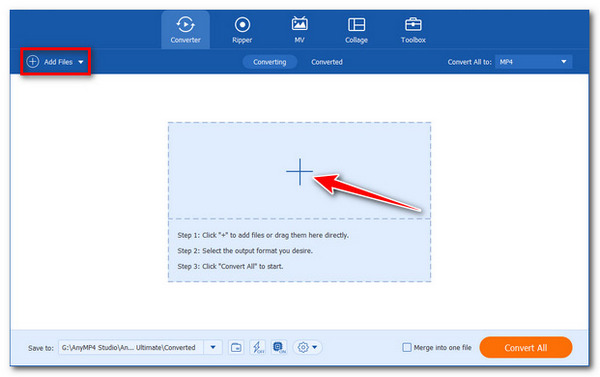Switch to the Collage tab
The image size is (600, 377).
pos(356,30)
